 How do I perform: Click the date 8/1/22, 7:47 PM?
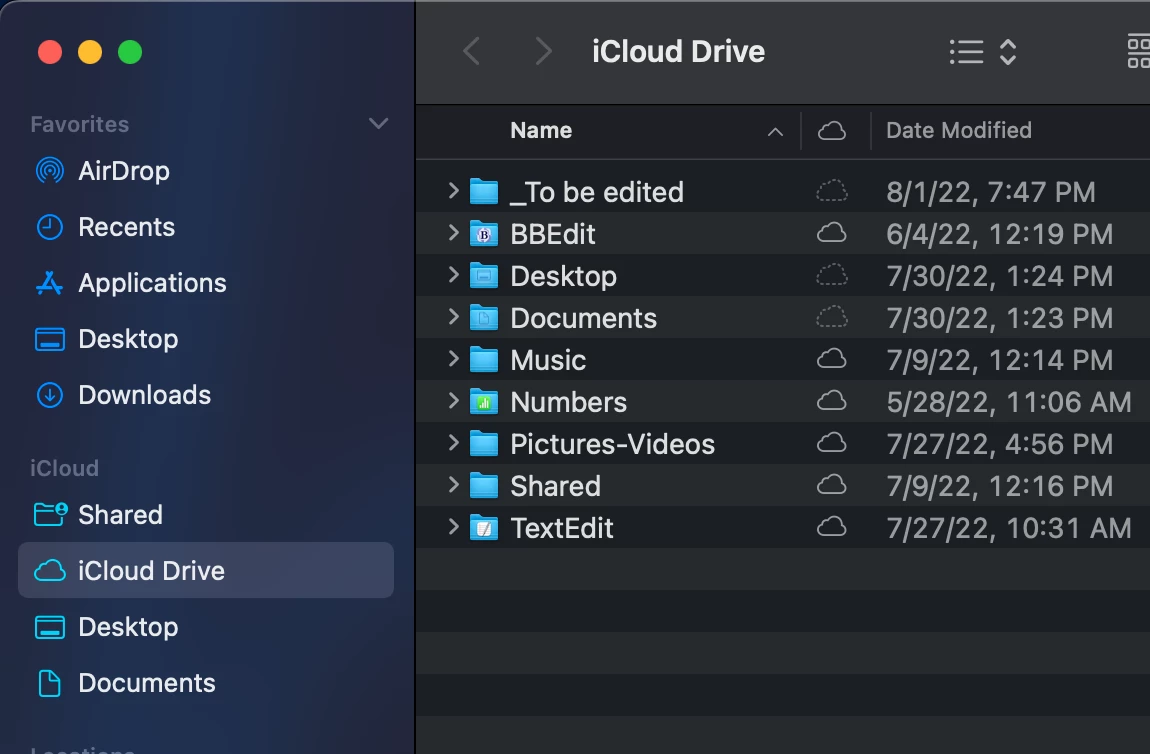(x=991, y=192)
